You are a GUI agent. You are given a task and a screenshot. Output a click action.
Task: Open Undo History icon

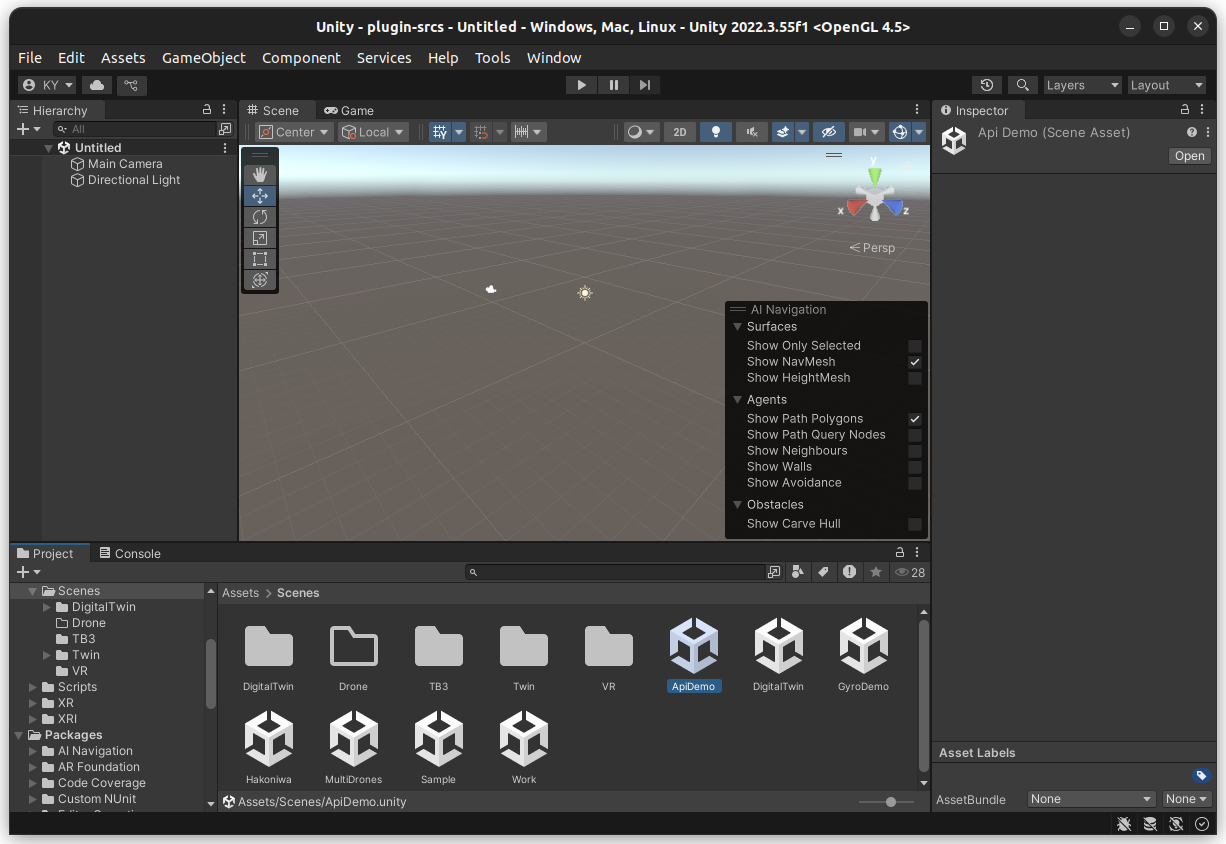click(987, 85)
